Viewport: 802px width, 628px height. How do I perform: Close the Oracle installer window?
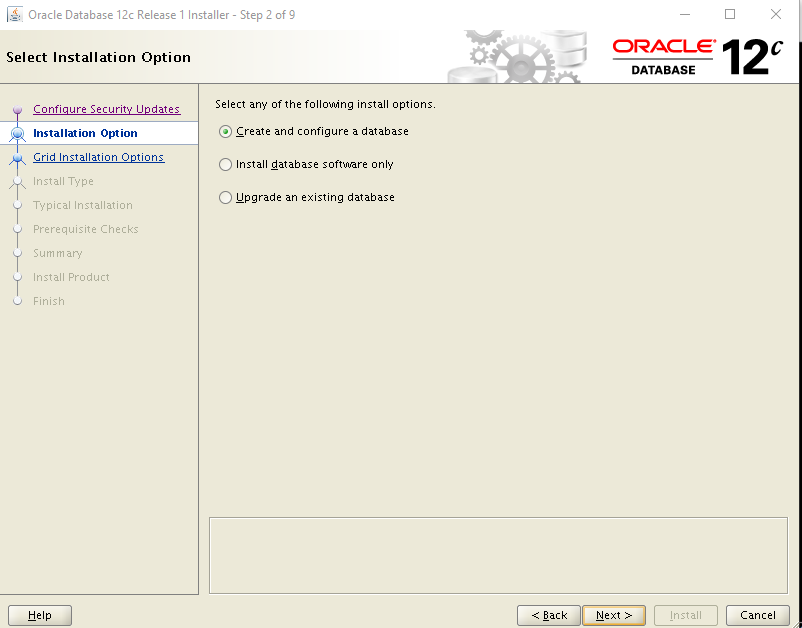(x=775, y=14)
